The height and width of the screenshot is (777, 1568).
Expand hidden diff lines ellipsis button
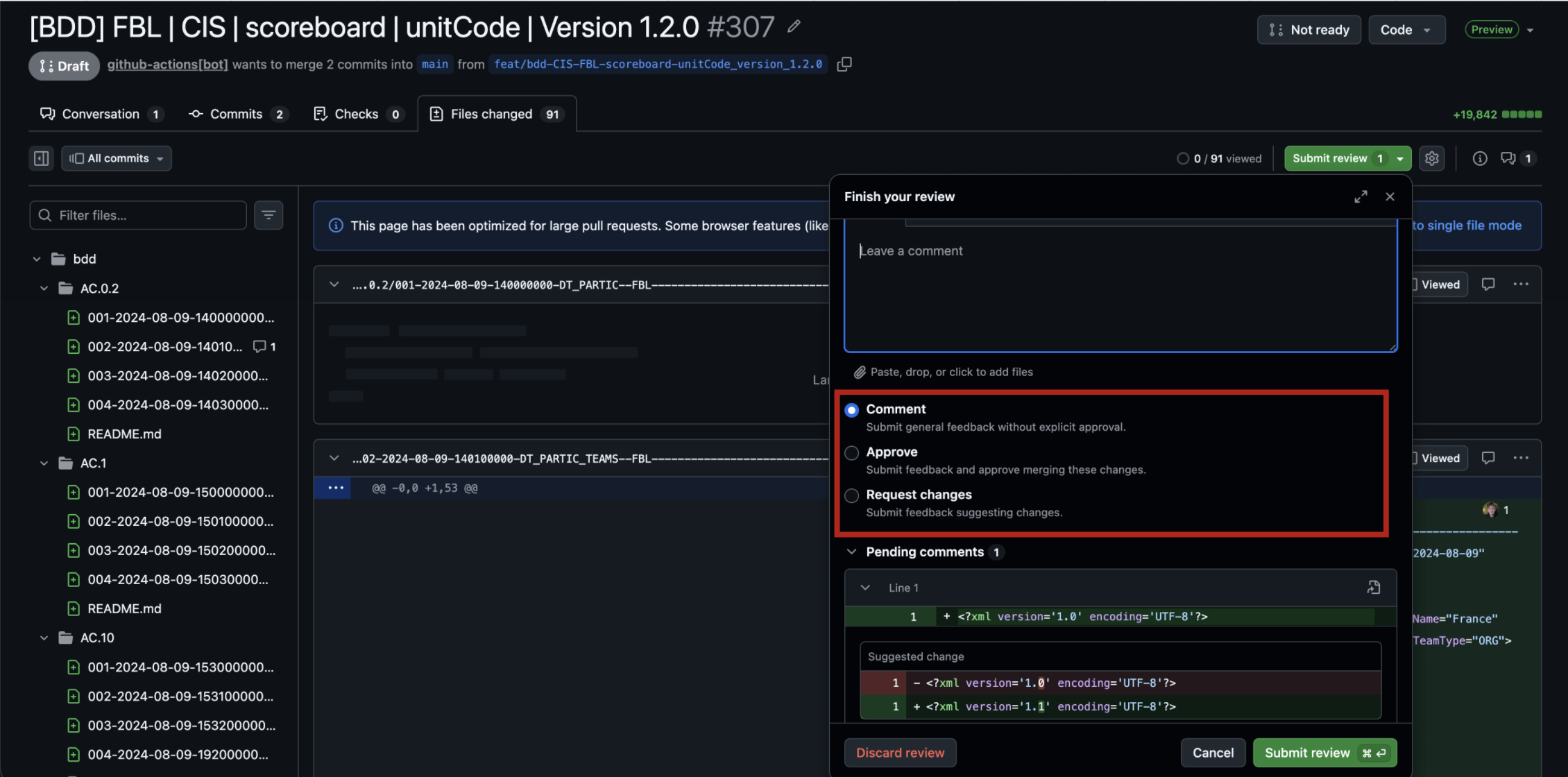(x=336, y=488)
